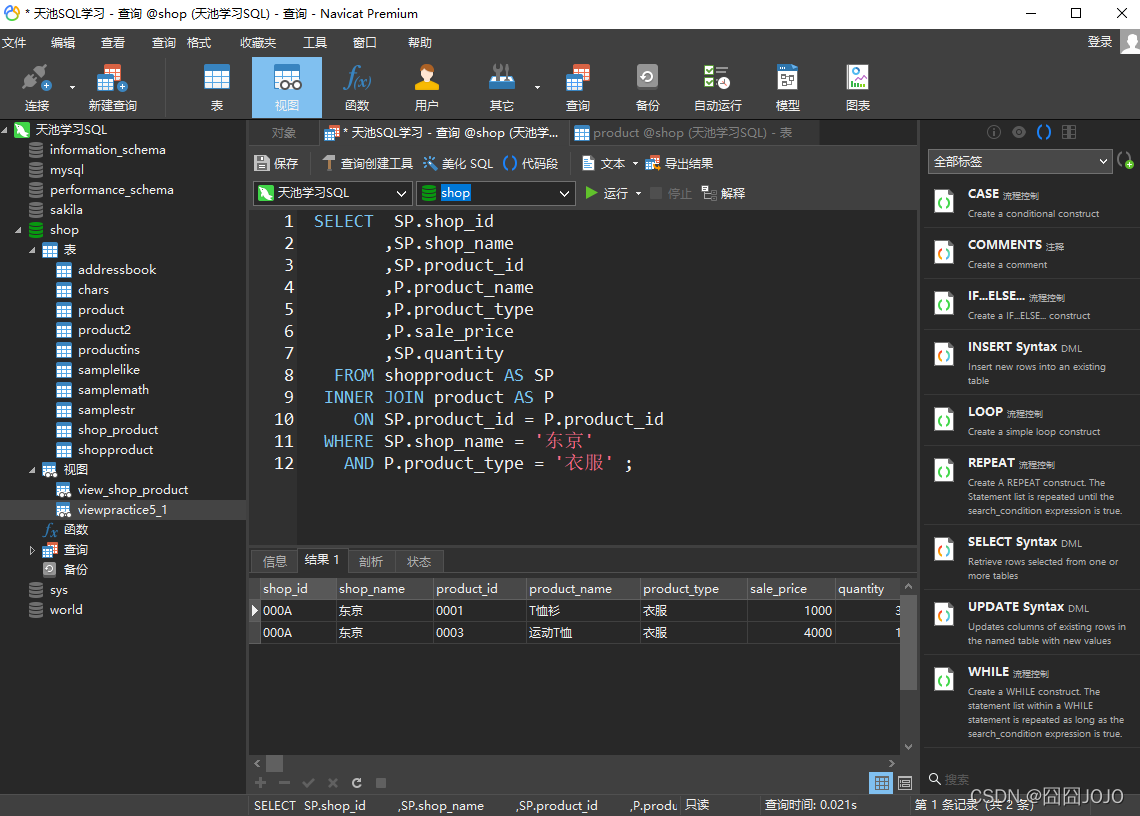Click 美化 SQL beautify button
The image size is (1140, 816).
tap(458, 164)
